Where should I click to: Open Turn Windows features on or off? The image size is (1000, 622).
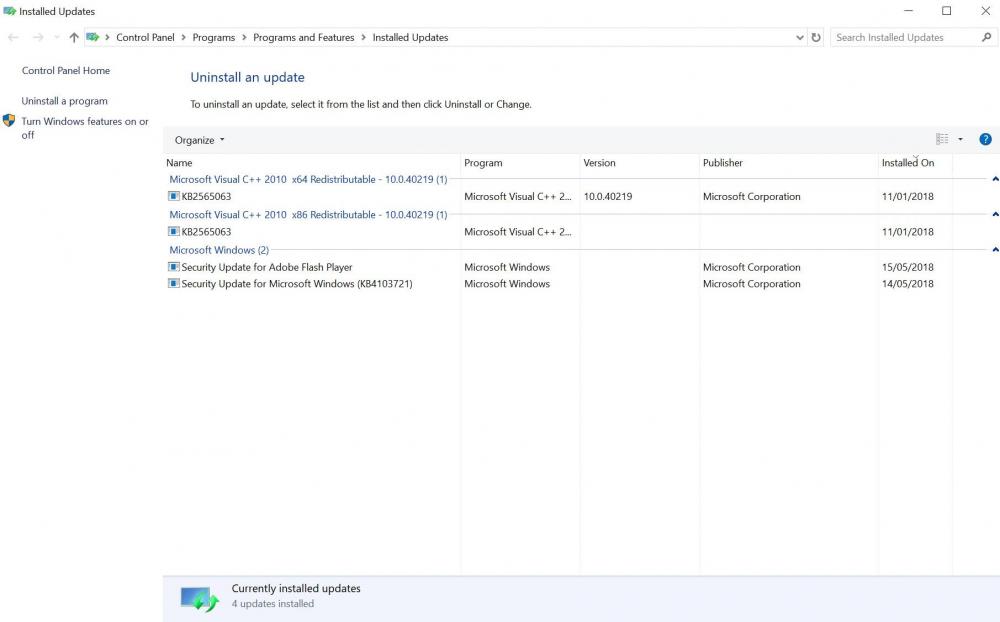pyautogui.click(x=85, y=128)
